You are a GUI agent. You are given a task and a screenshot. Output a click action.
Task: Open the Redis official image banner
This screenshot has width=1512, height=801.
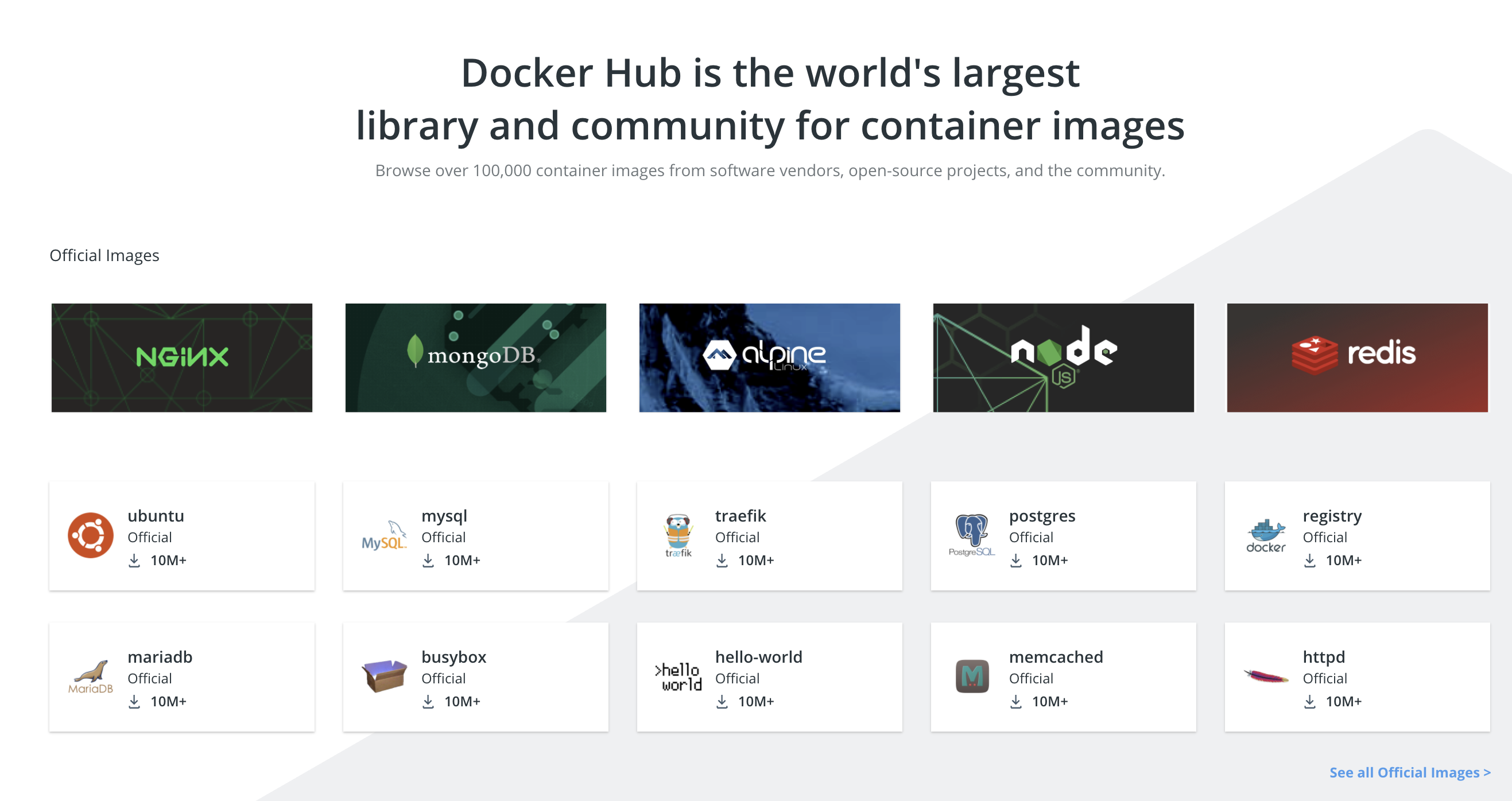1357,357
